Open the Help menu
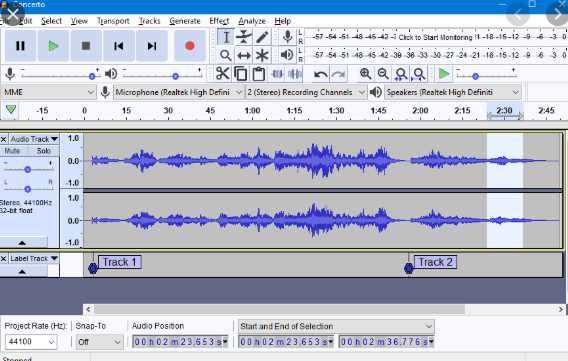The height and width of the screenshot is (361, 568). click(x=283, y=21)
